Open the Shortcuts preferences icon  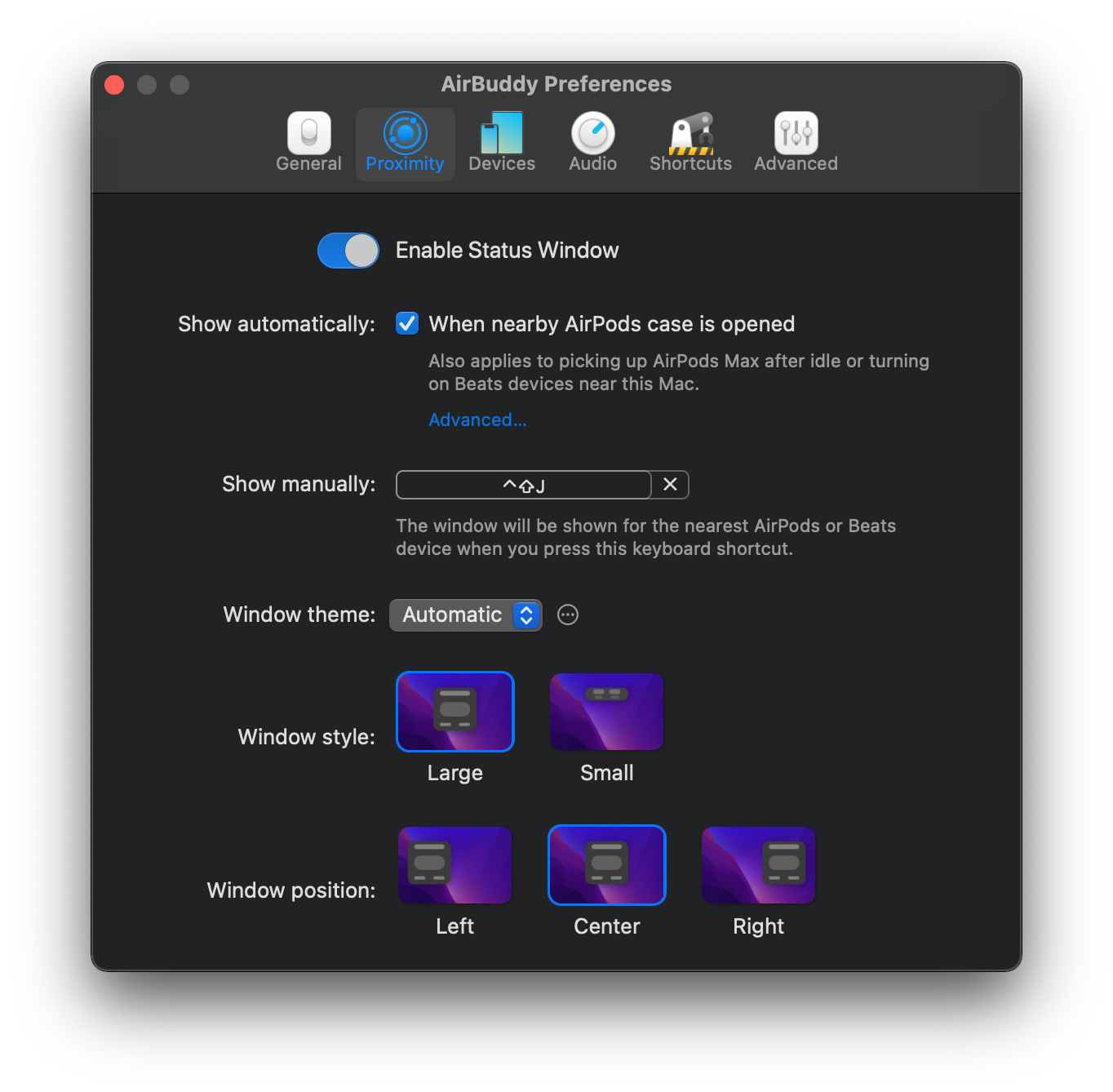click(x=690, y=133)
